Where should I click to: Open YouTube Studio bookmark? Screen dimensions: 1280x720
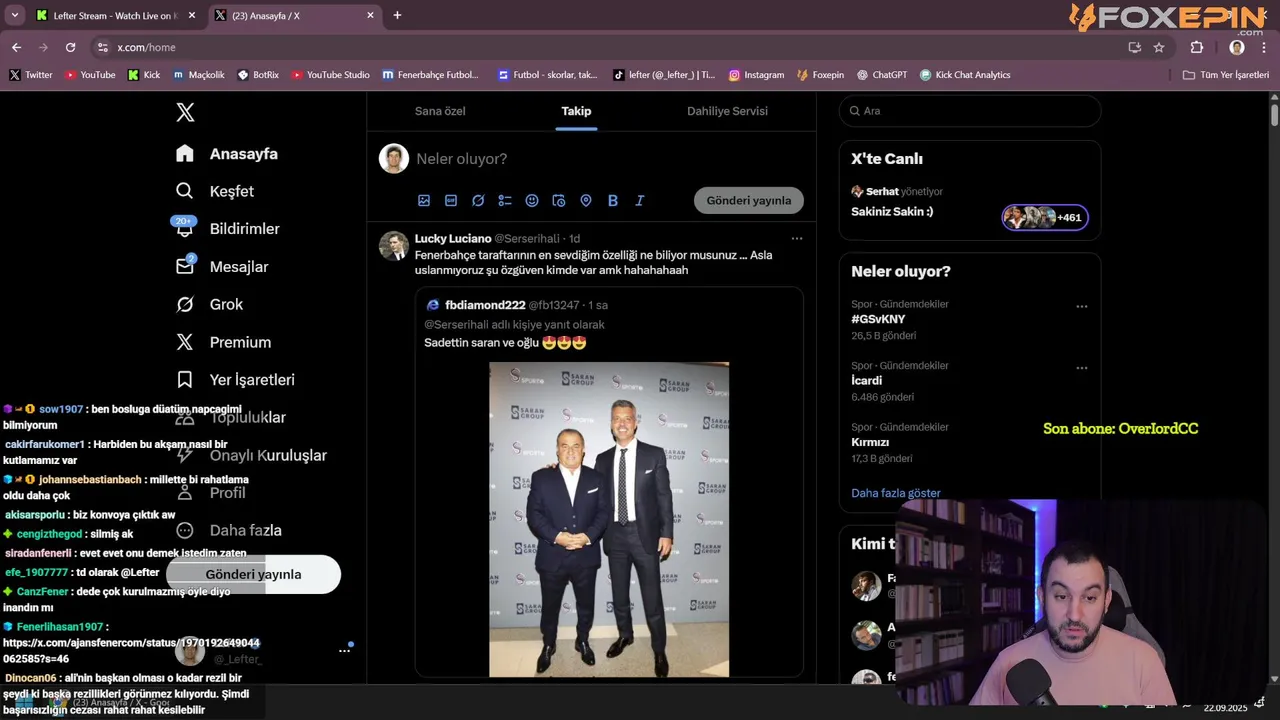330,75
